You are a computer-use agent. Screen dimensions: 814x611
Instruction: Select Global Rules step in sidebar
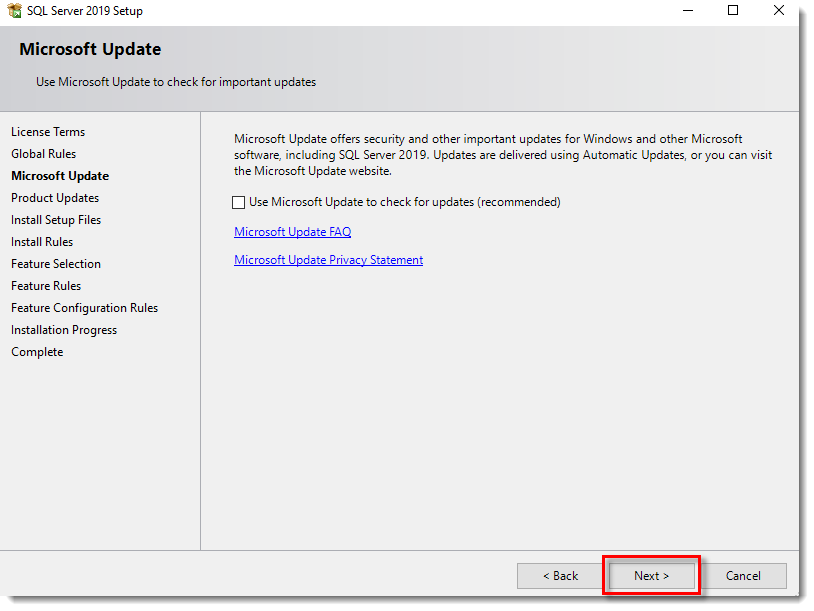tap(44, 154)
